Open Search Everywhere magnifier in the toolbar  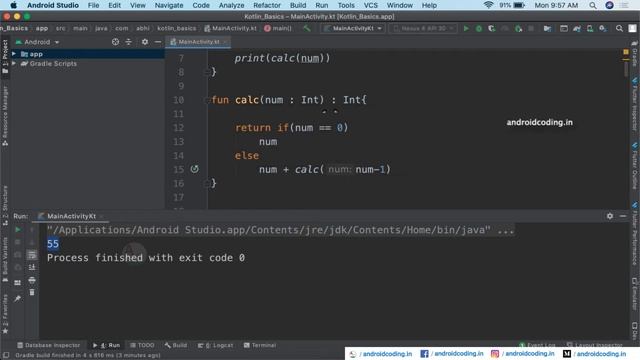(619, 29)
